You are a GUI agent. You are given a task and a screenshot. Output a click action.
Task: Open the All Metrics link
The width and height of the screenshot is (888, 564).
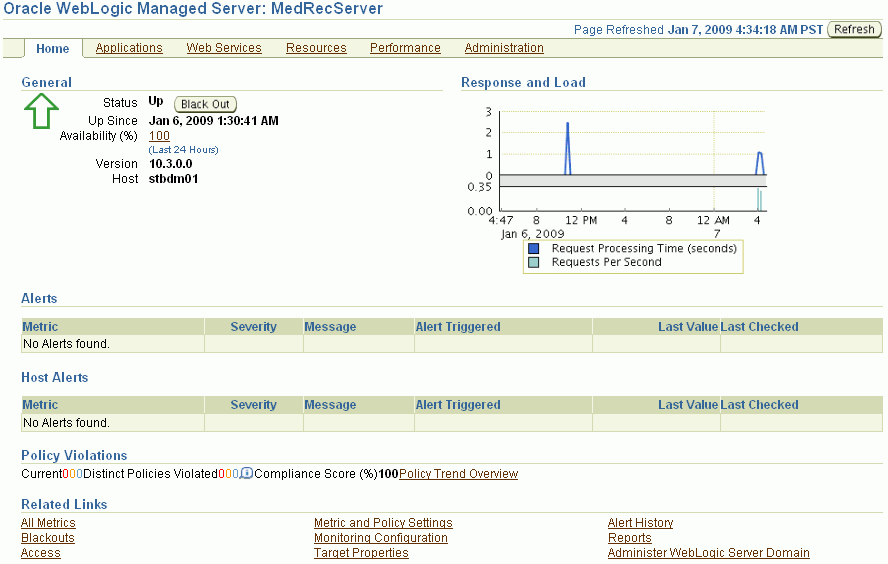48,523
